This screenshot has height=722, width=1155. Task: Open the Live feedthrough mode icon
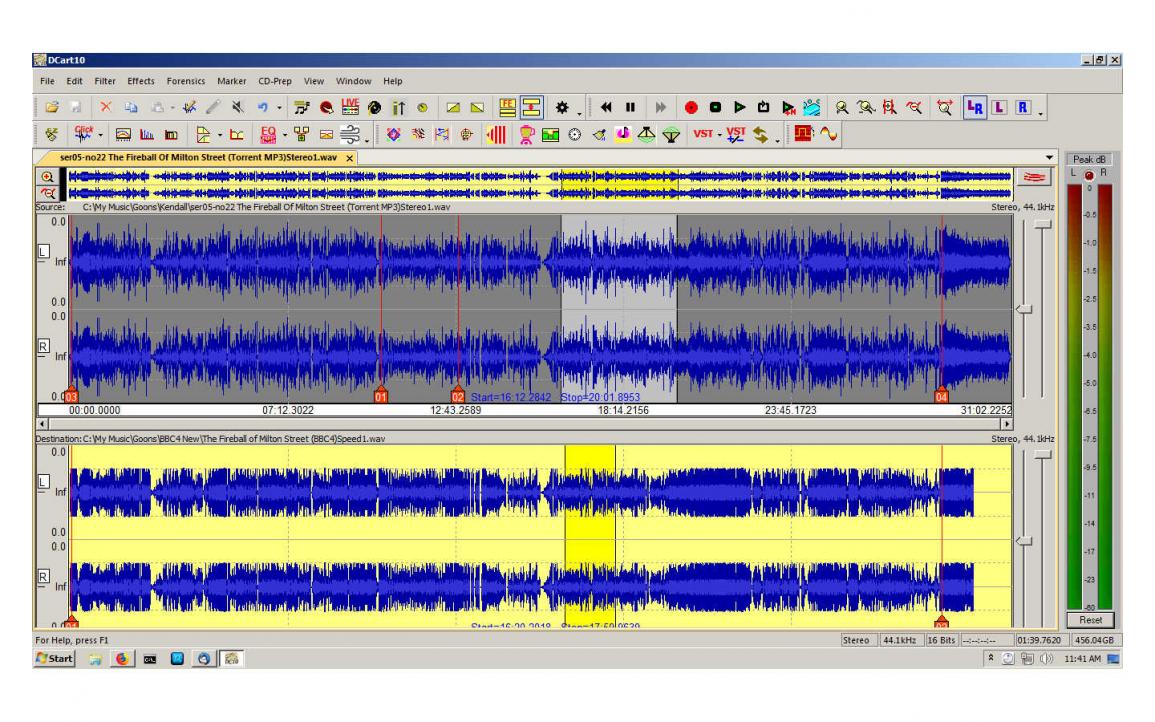[x=350, y=108]
